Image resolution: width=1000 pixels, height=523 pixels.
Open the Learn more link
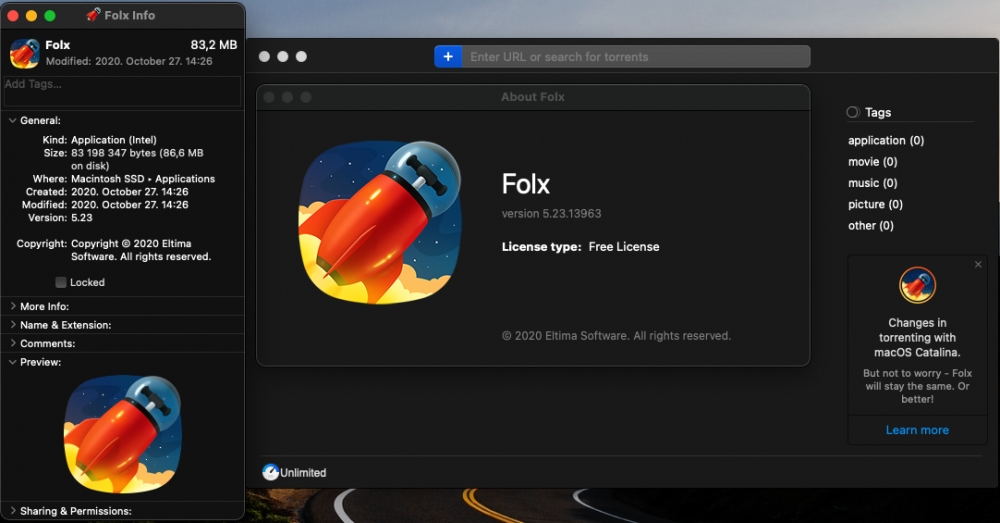pyautogui.click(x=917, y=430)
